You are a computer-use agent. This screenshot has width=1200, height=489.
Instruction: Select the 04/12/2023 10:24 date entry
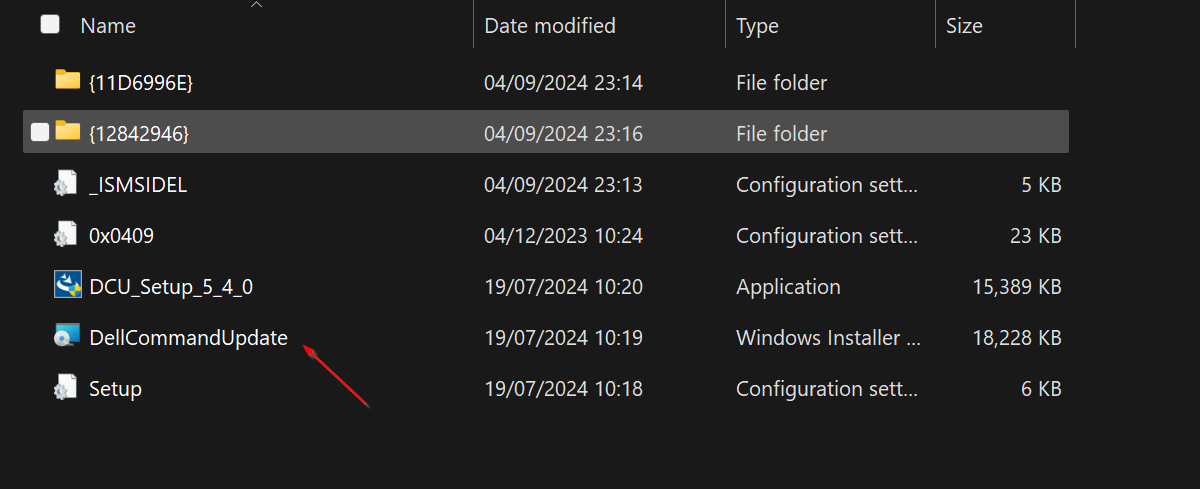[563, 236]
